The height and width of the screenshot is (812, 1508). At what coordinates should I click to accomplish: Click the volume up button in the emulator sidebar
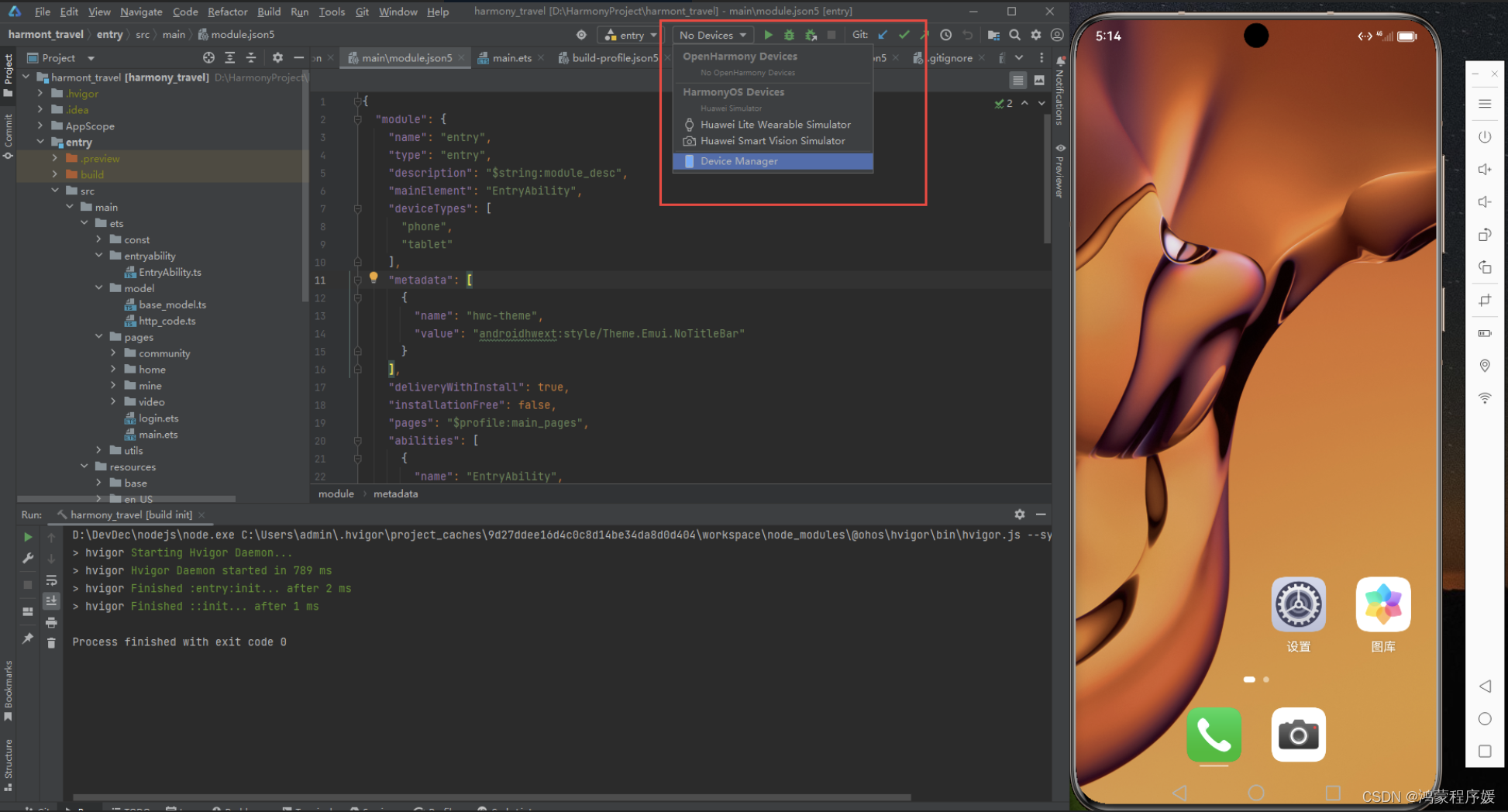[1485, 170]
